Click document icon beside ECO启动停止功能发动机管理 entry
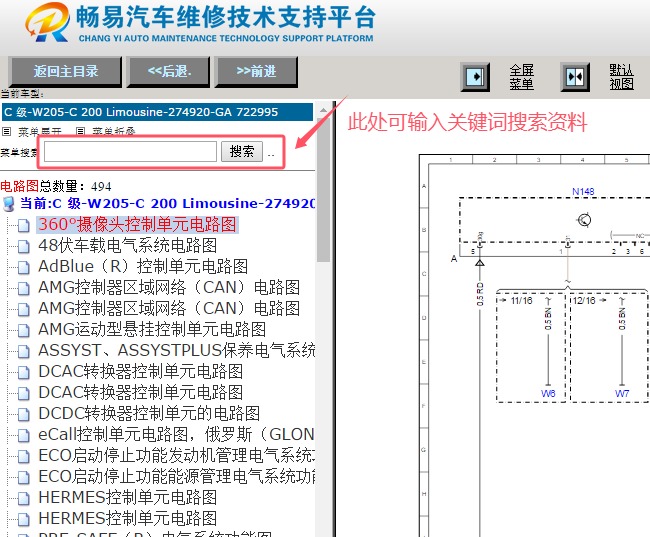650x537 pixels. click(x=23, y=457)
